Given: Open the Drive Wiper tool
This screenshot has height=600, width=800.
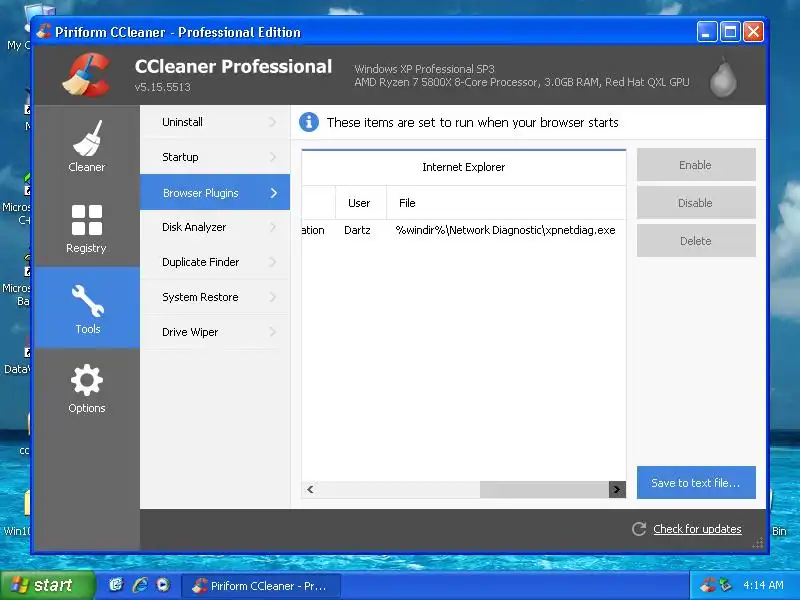Looking at the screenshot, I should (215, 332).
